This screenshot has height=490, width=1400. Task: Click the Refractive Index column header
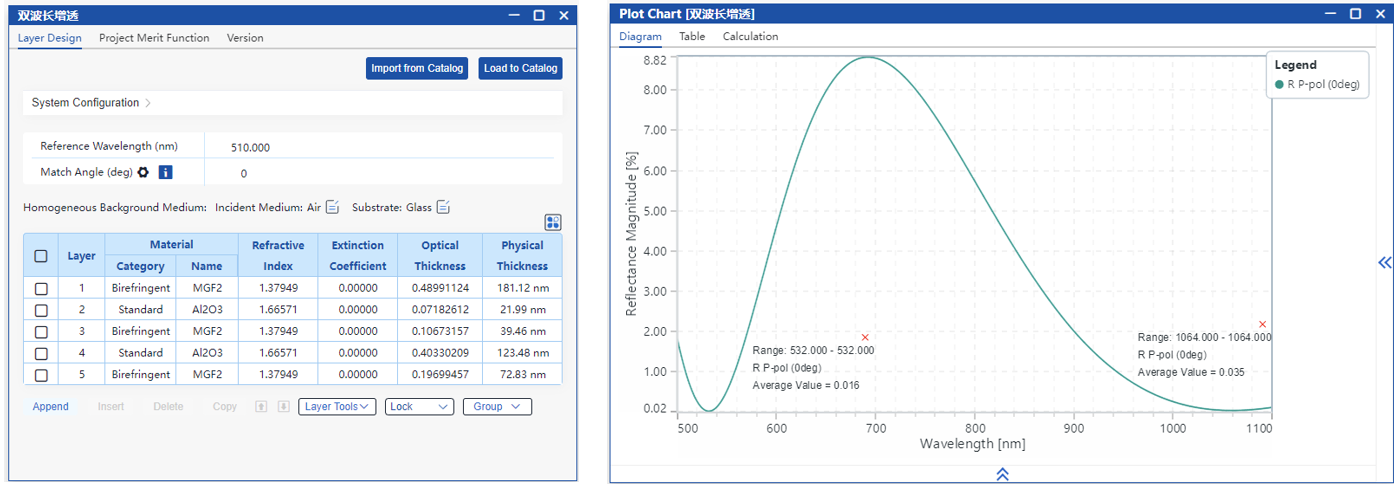(x=278, y=256)
